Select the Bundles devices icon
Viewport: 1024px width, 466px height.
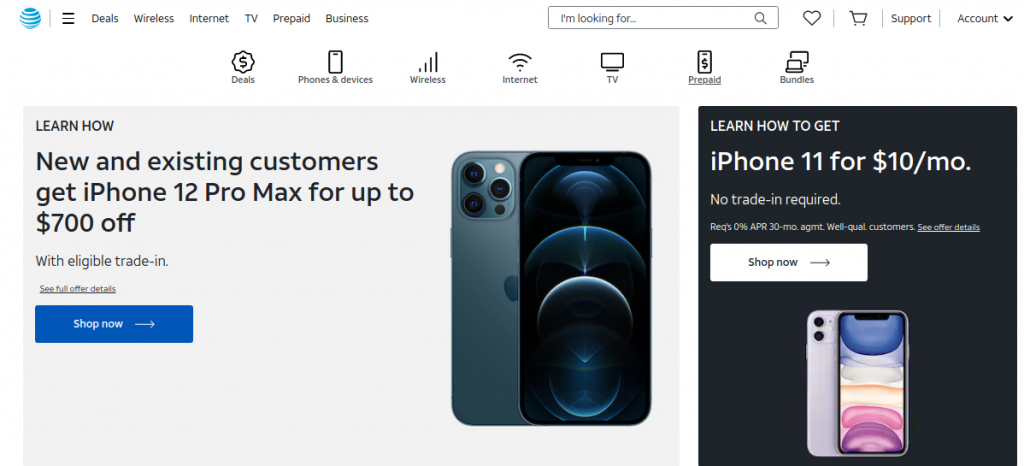click(x=797, y=63)
